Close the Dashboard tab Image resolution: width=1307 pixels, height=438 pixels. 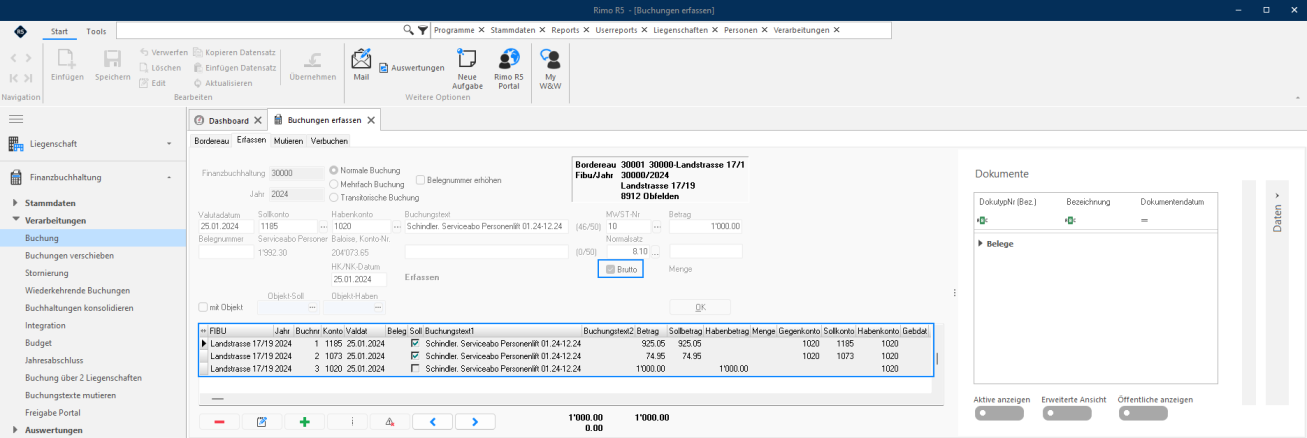pos(258,120)
